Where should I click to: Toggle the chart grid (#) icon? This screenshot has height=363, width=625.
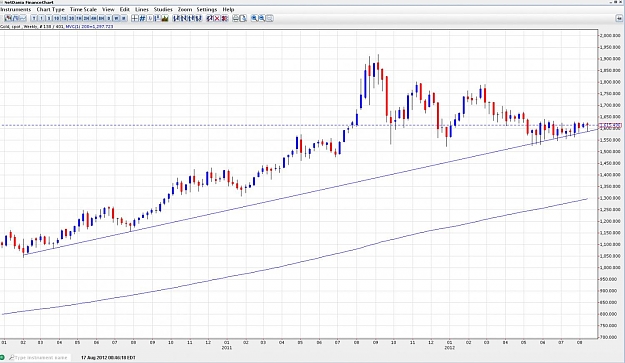[x=142, y=18]
